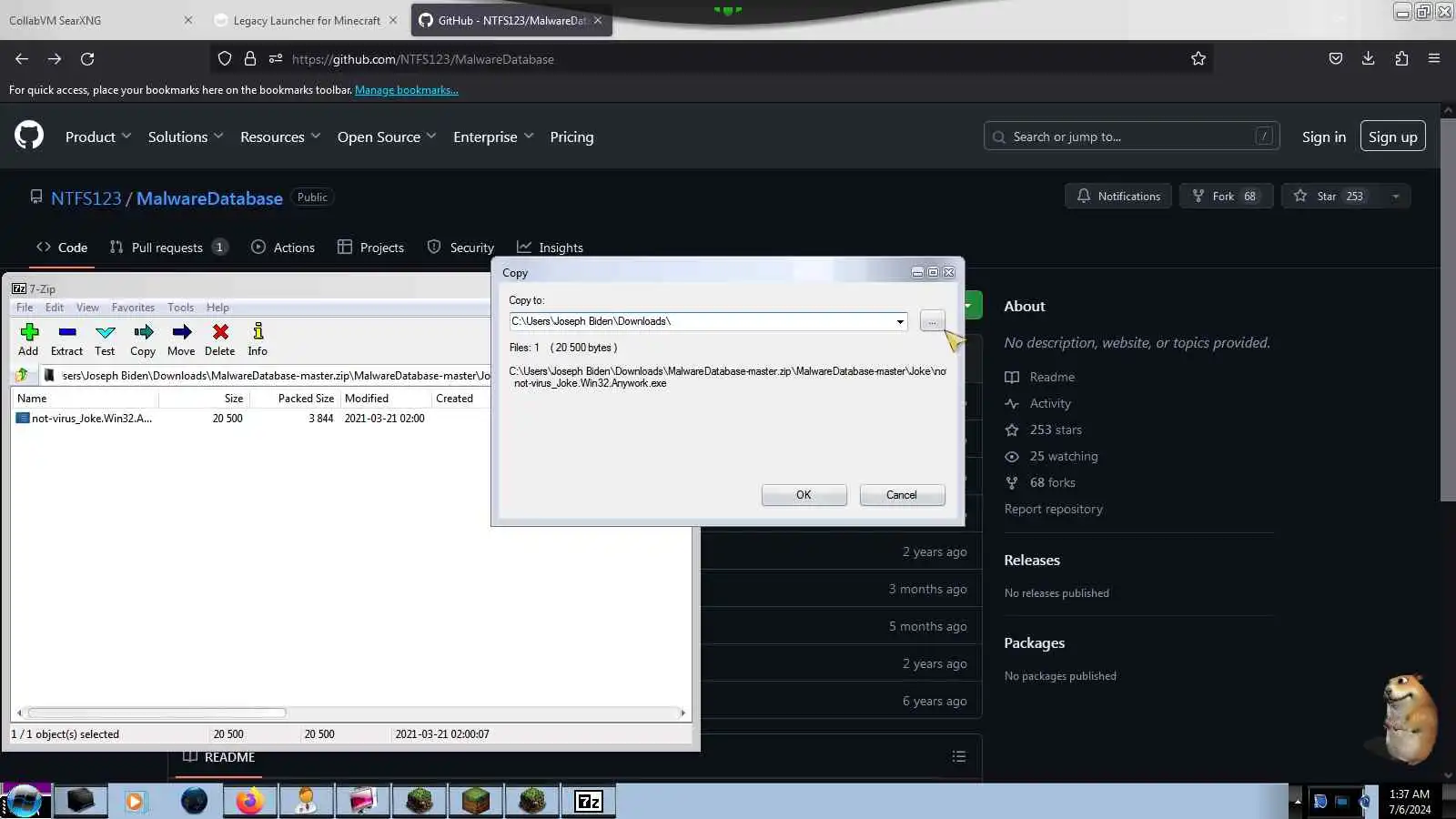Click the Report repository link
The width and height of the screenshot is (1456, 819).
(x=1053, y=509)
